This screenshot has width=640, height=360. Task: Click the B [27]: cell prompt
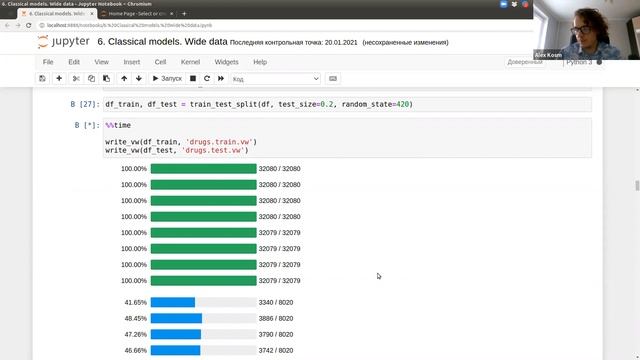(x=85, y=104)
